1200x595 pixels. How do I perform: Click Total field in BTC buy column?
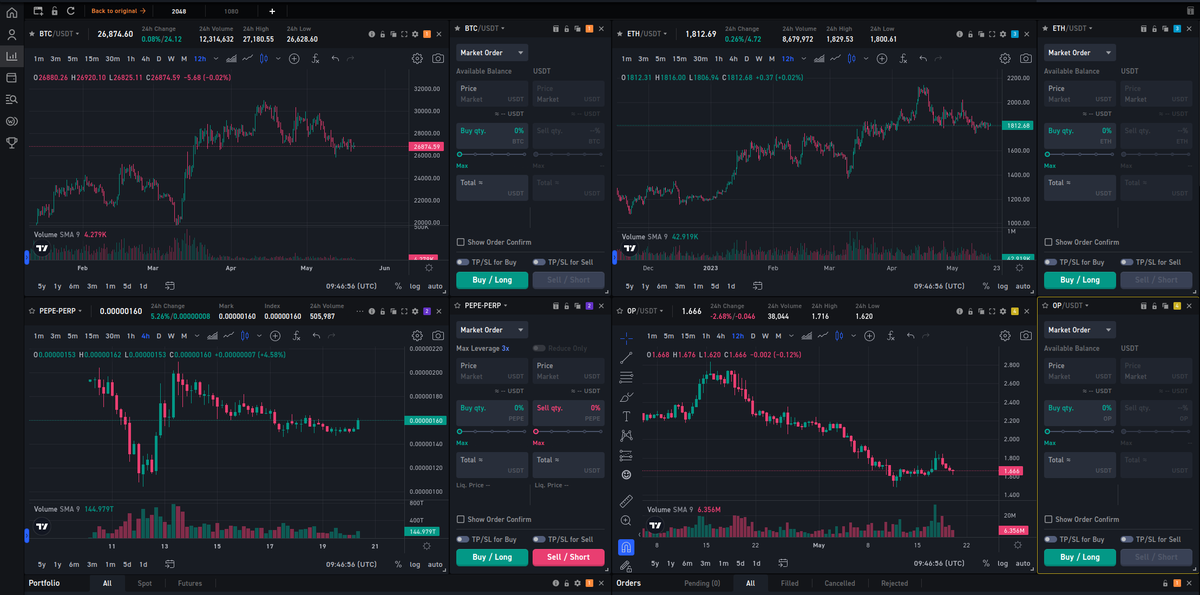[x=492, y=187]
